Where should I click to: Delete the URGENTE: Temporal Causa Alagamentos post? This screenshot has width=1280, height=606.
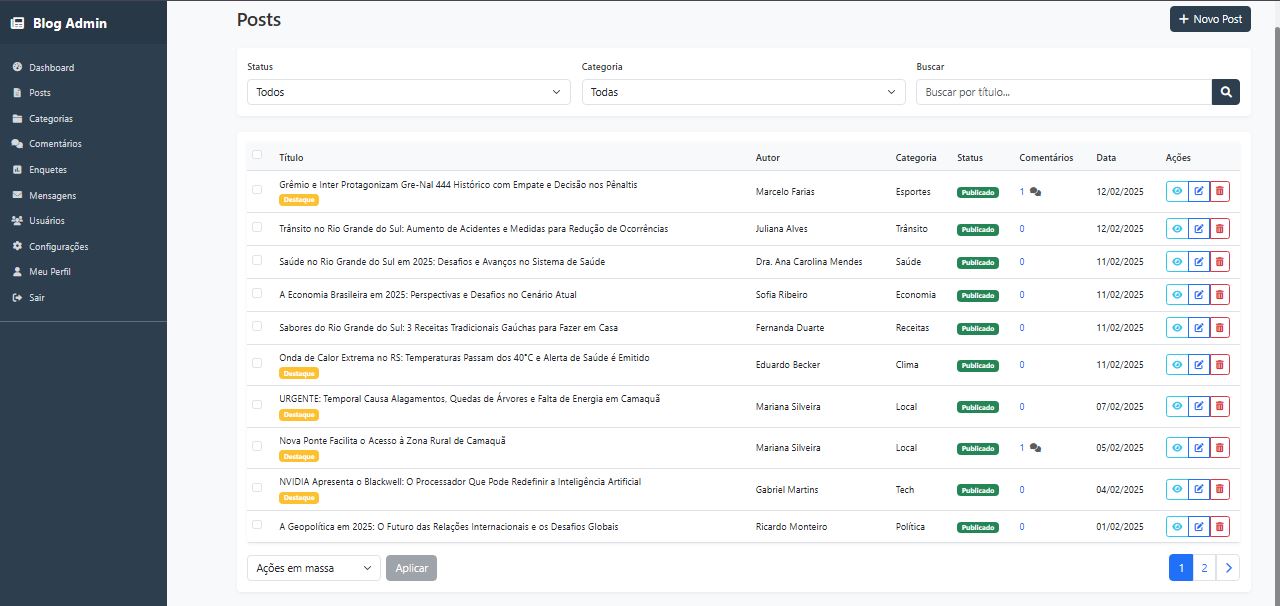click(x=1219, y=407)
